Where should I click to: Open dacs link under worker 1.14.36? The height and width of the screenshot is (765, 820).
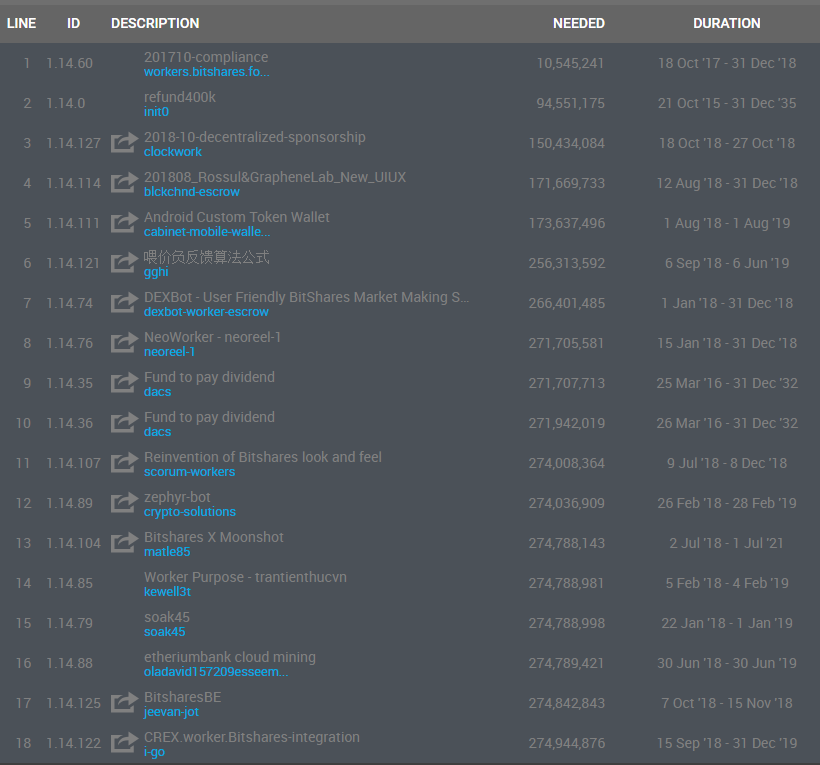[x=157, y=432]
